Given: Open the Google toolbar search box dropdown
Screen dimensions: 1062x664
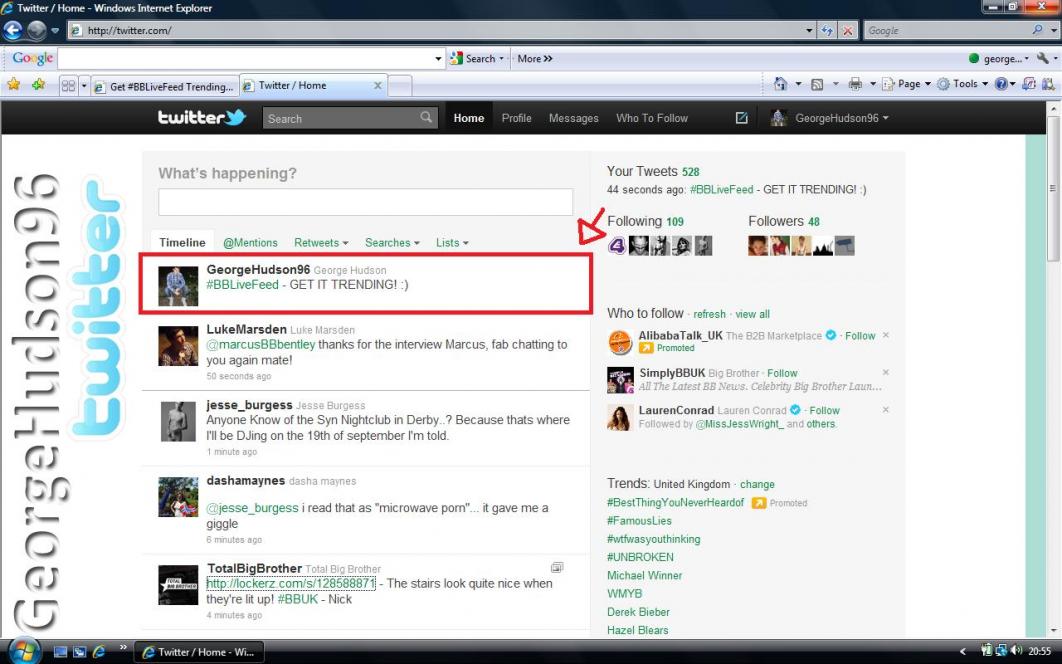Looking at the screenshot, I should tap(438, 59).
